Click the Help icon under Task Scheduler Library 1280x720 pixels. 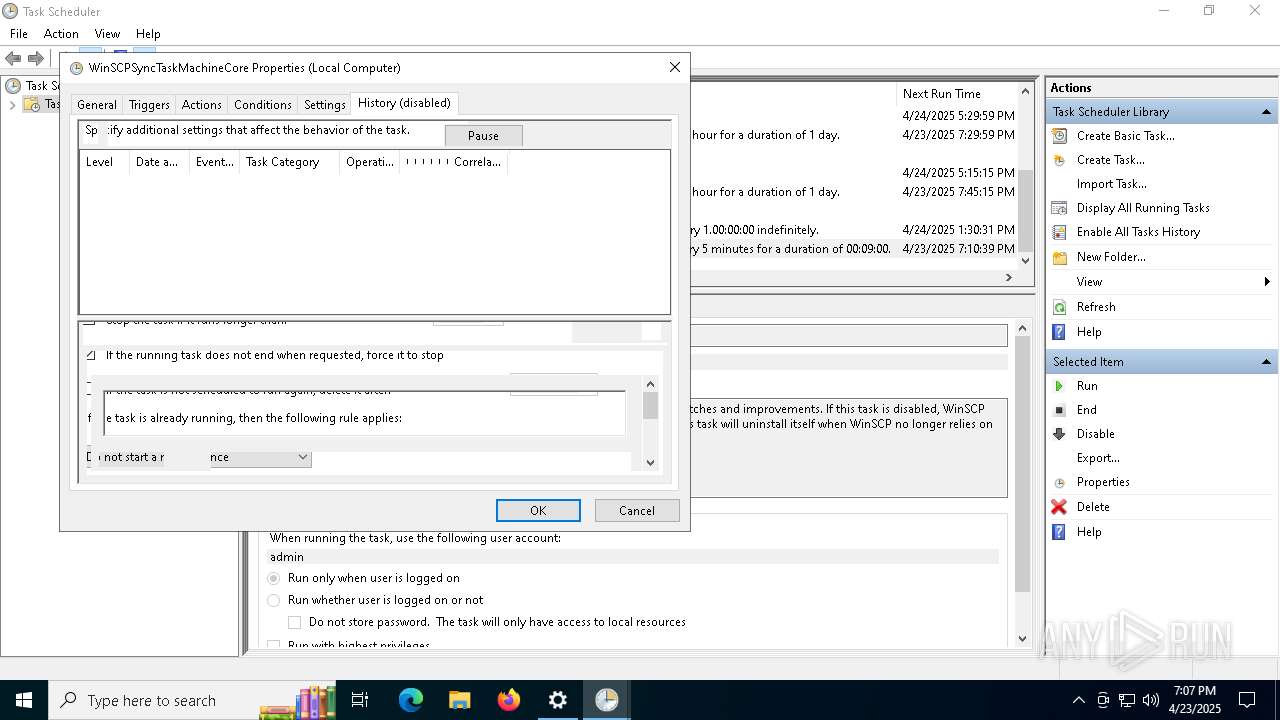pyautogui.click(x=1059, y=332)
